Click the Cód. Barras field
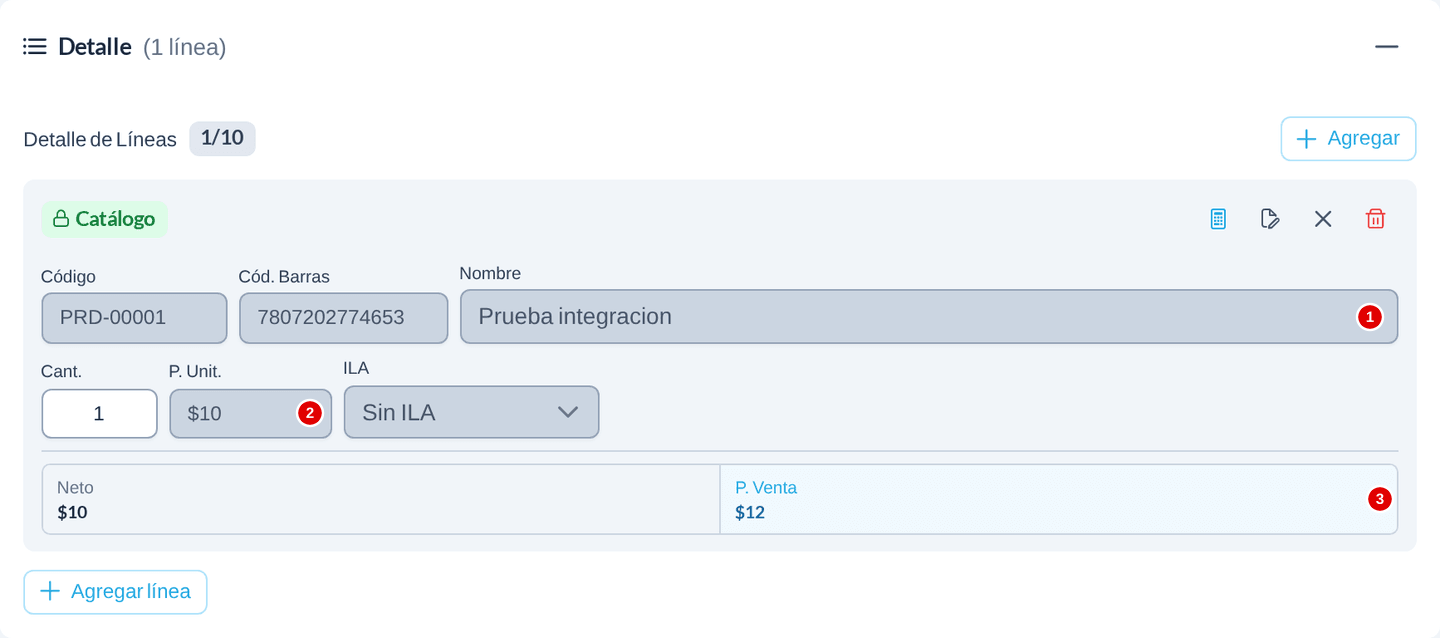Screen dimensions: 1440x638 tap(343, 318)
